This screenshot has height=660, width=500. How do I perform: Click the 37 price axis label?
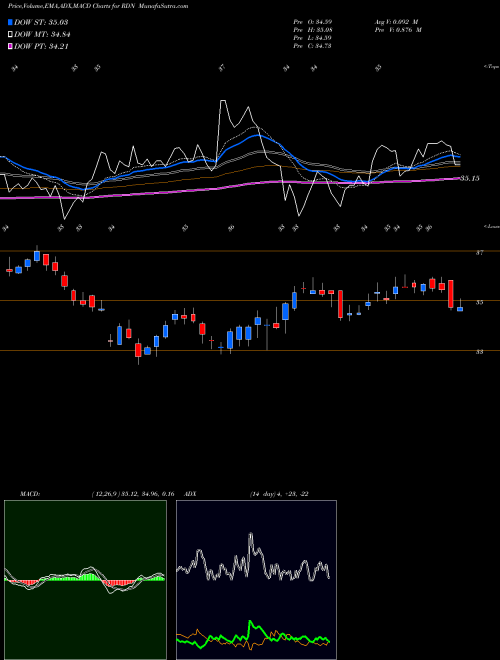click(x=479, y=253)
